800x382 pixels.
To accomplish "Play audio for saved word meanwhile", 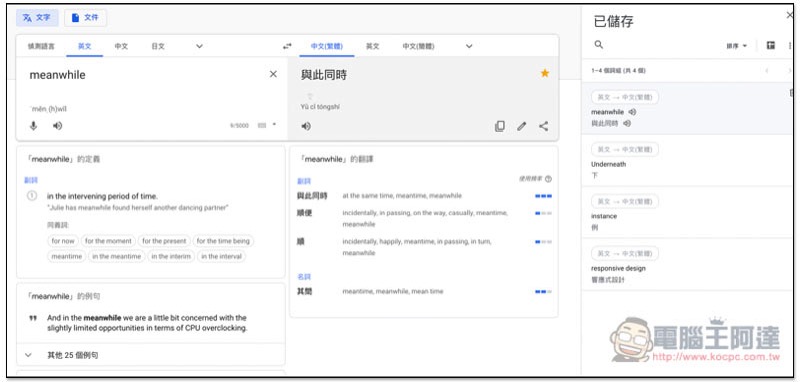I will click(632, 112).
